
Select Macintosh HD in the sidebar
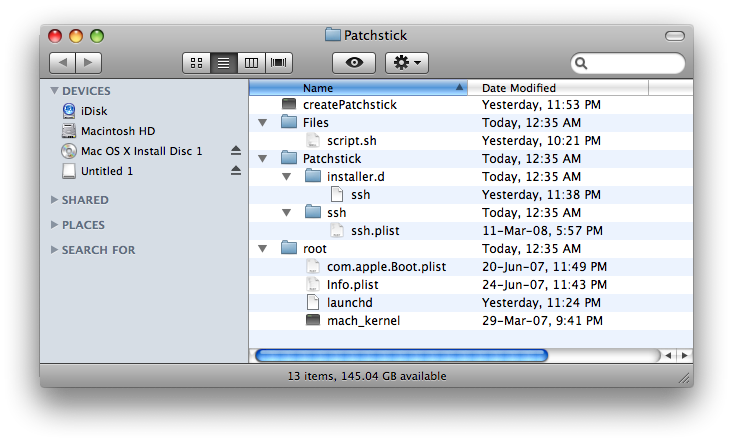pyautogui.click(x=117, y=131)
